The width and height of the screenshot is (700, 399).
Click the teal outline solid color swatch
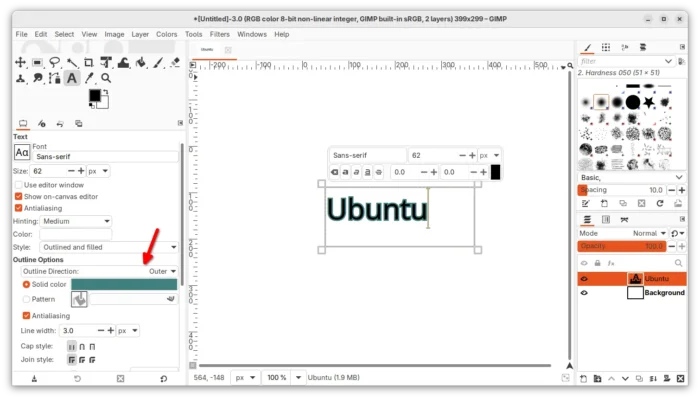124,284
